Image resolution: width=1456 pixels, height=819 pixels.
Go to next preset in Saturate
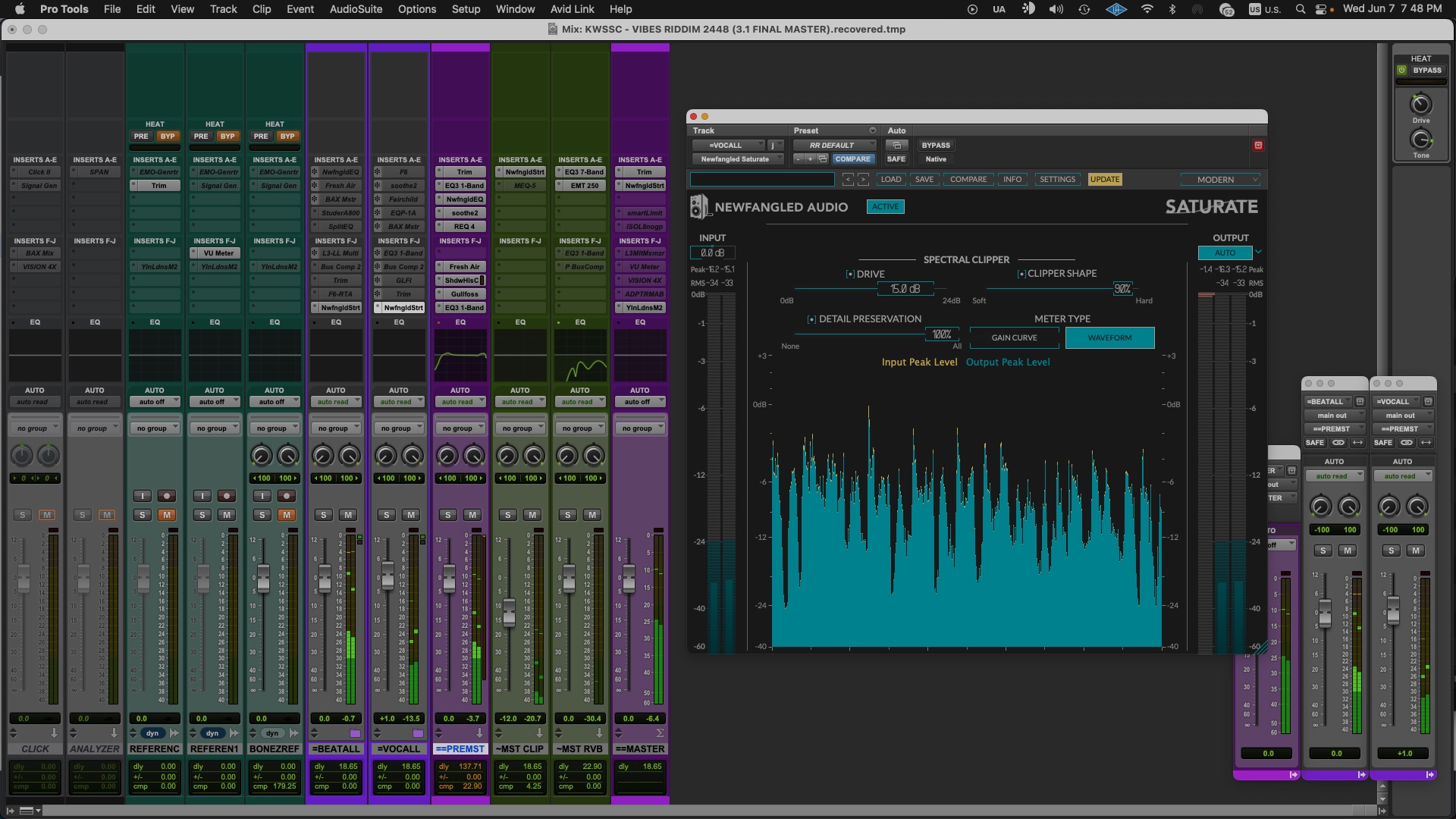(x=863, y=180)
